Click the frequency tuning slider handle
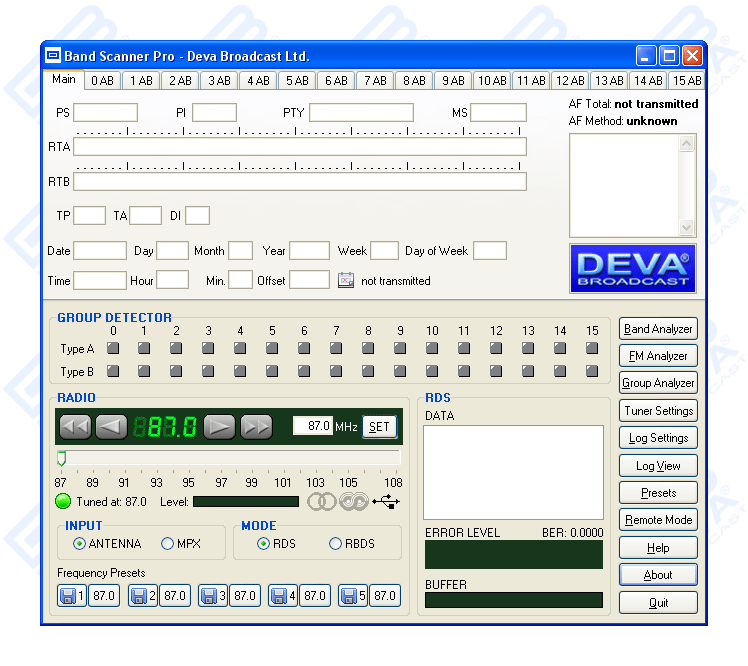 (x=61, y=458)
